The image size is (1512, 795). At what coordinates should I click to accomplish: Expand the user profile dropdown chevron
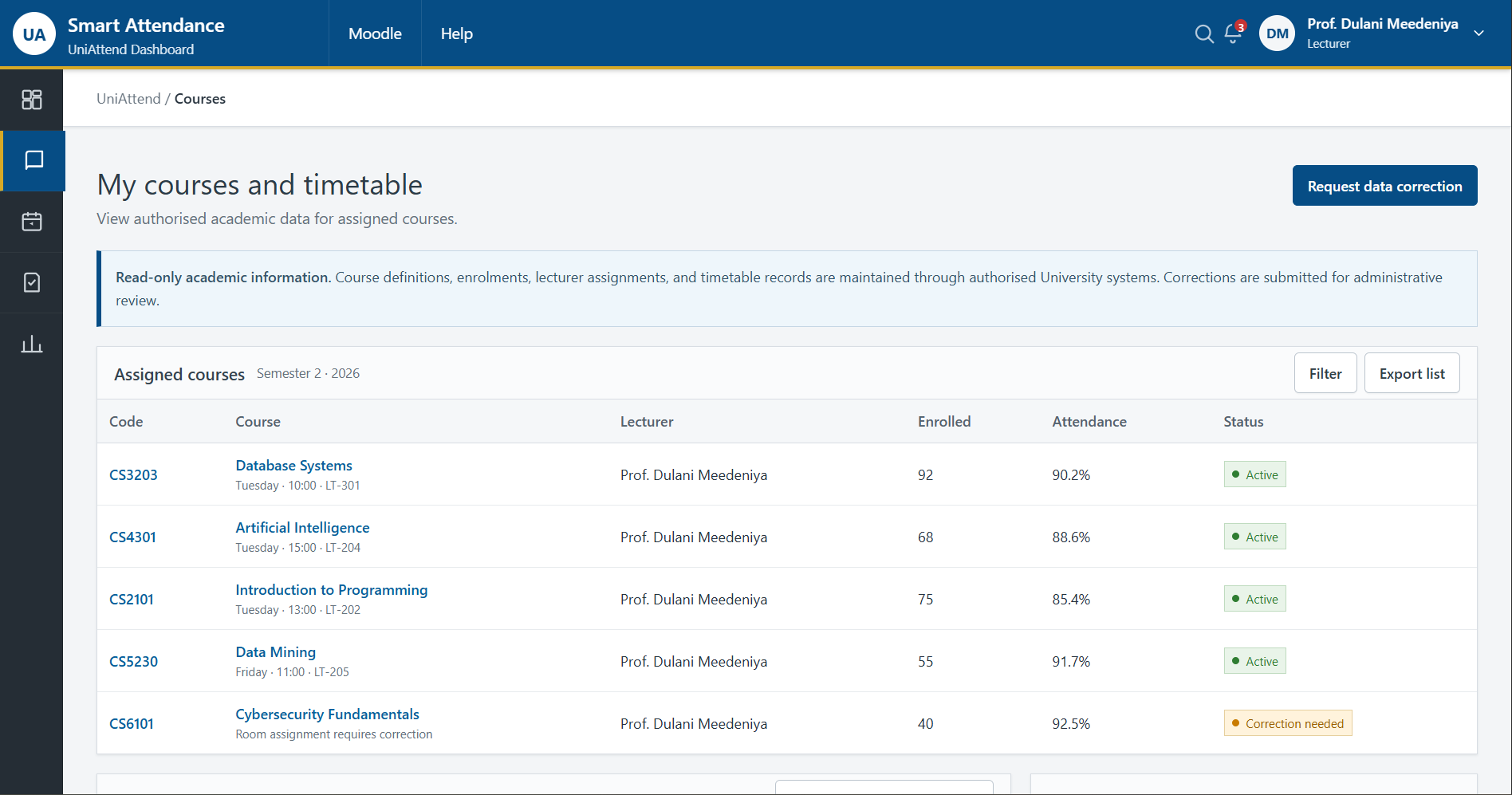(x=1479, y=33)
